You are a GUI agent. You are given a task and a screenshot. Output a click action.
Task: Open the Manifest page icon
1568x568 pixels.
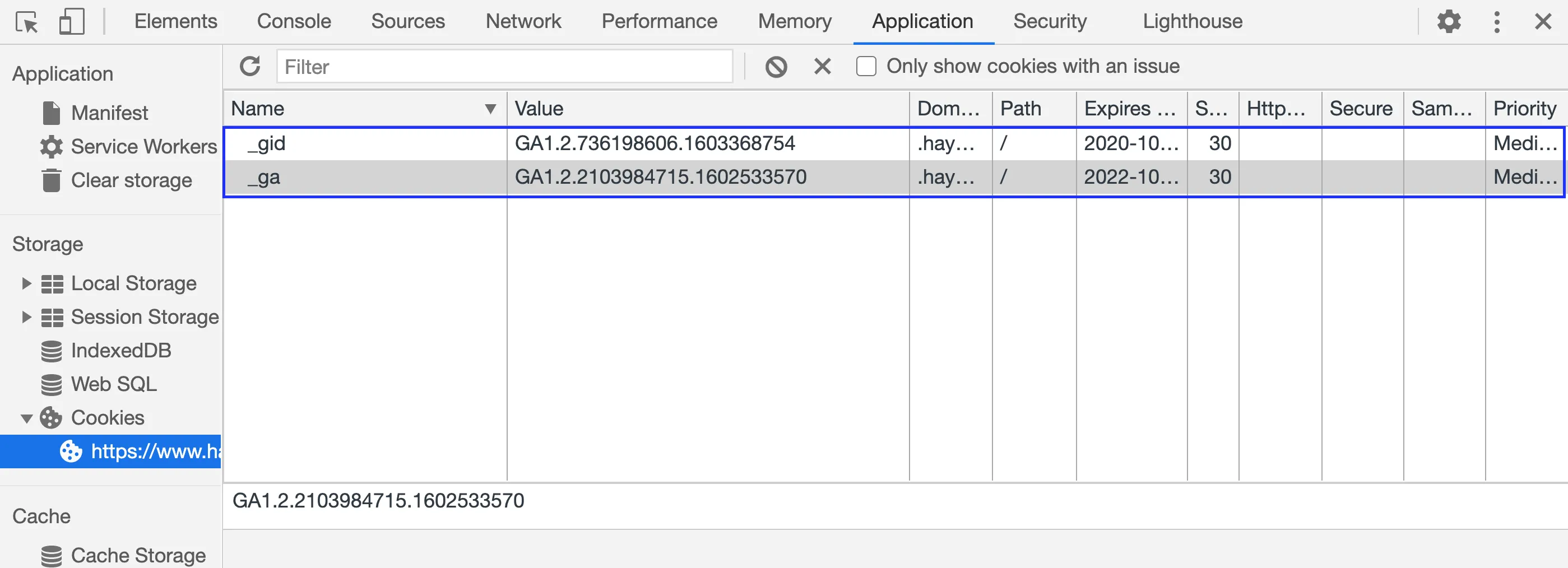click(52, 111)
